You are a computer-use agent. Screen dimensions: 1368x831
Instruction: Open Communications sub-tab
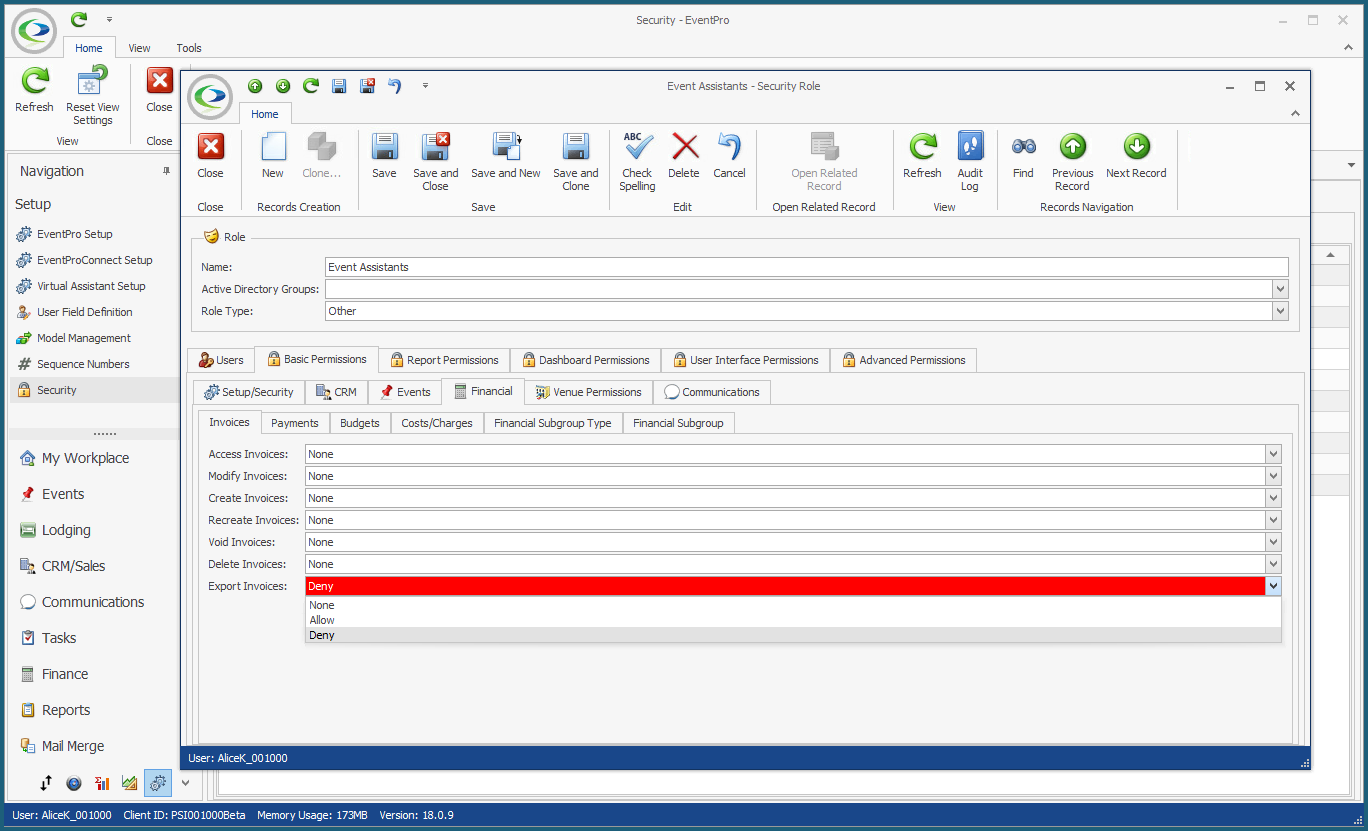[x=711, y=392]
